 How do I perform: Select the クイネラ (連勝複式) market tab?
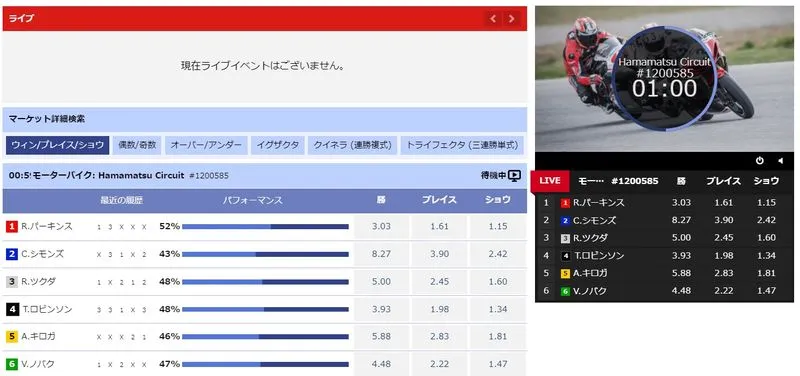(x=352, y=145)
